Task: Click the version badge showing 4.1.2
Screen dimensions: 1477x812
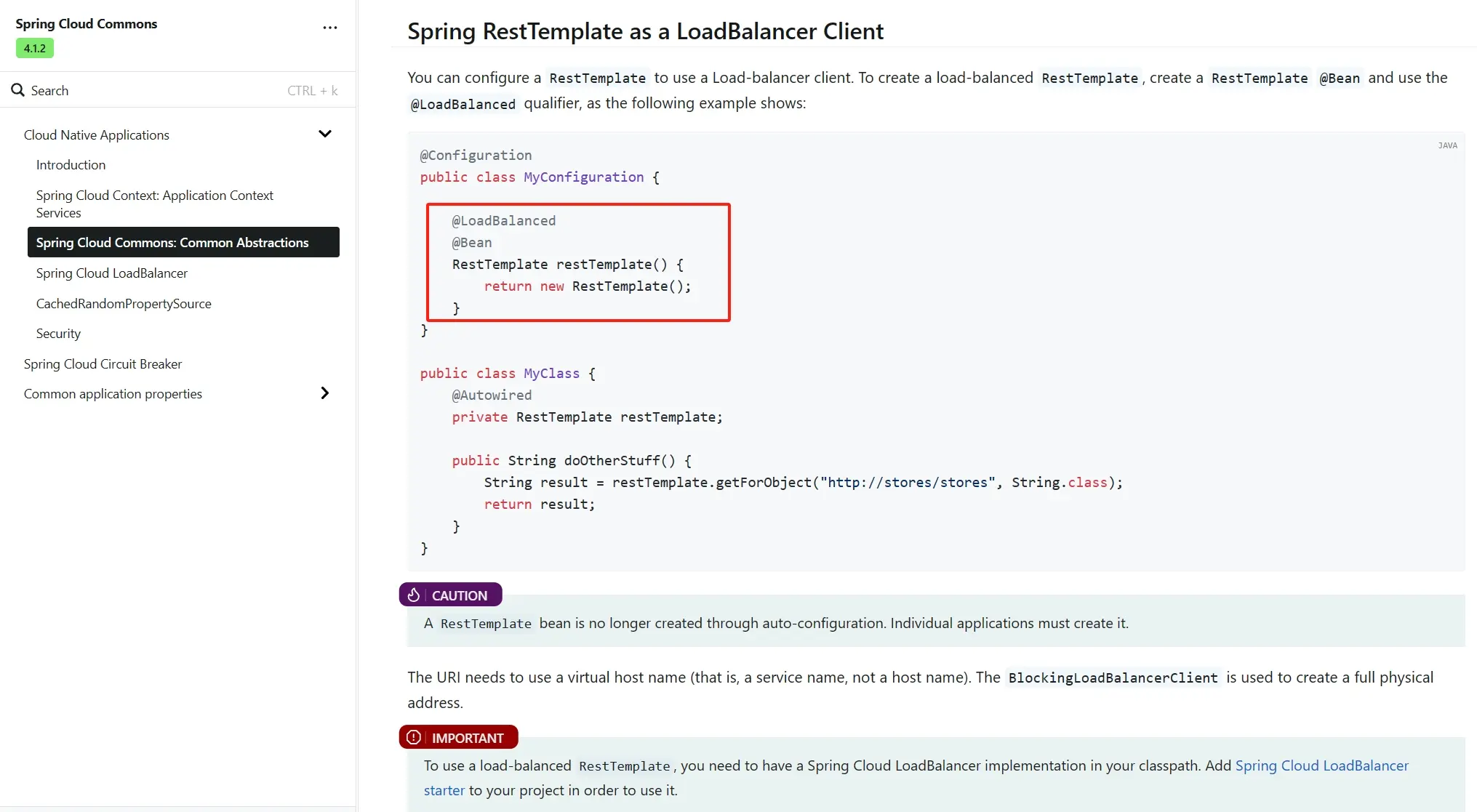Action: 34,48
